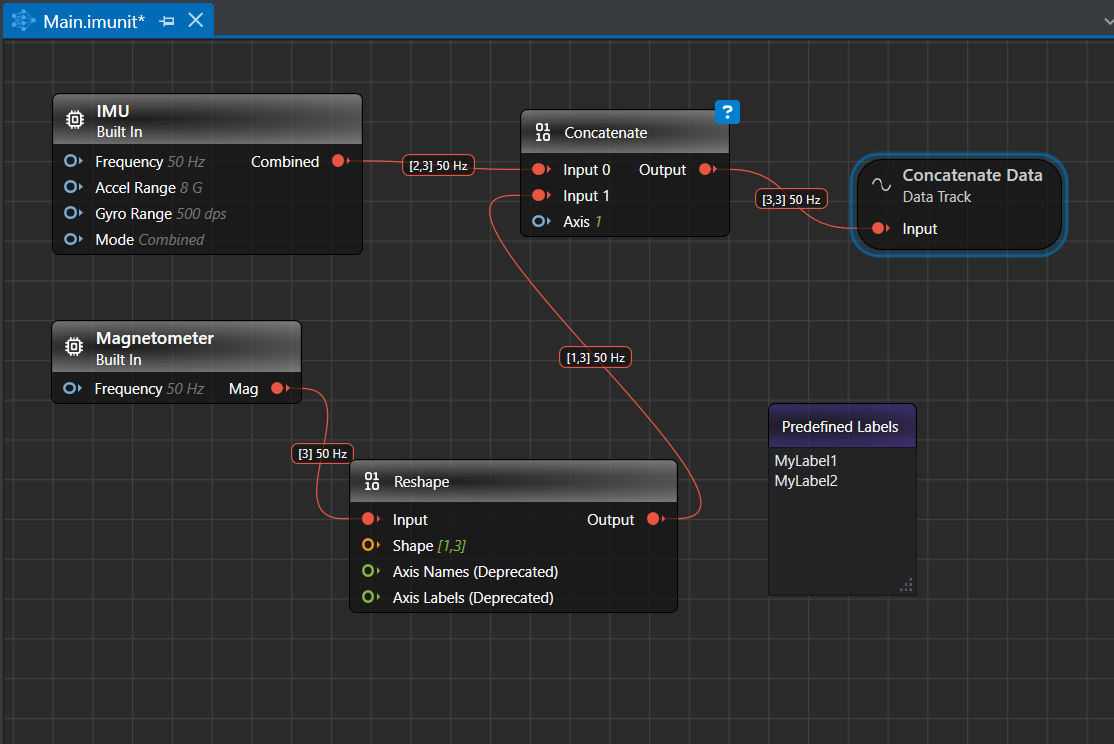Select the Concatenate node header
This screenshot has width=1114, height=744.
coord(624,132)
